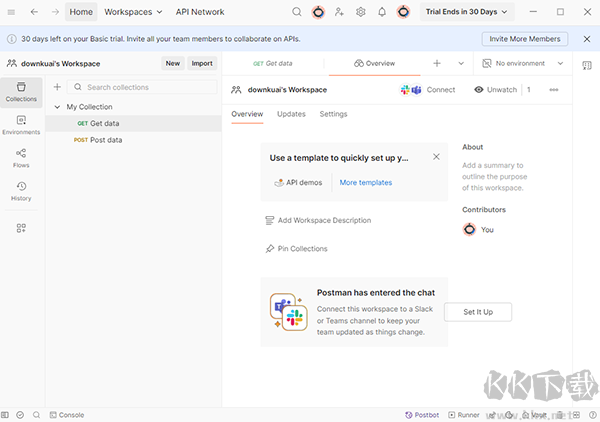This screenshot has width=600, height=422.
Task: Switch to the Updates tab
Action: pyautogui.click(x=291, y=114)
